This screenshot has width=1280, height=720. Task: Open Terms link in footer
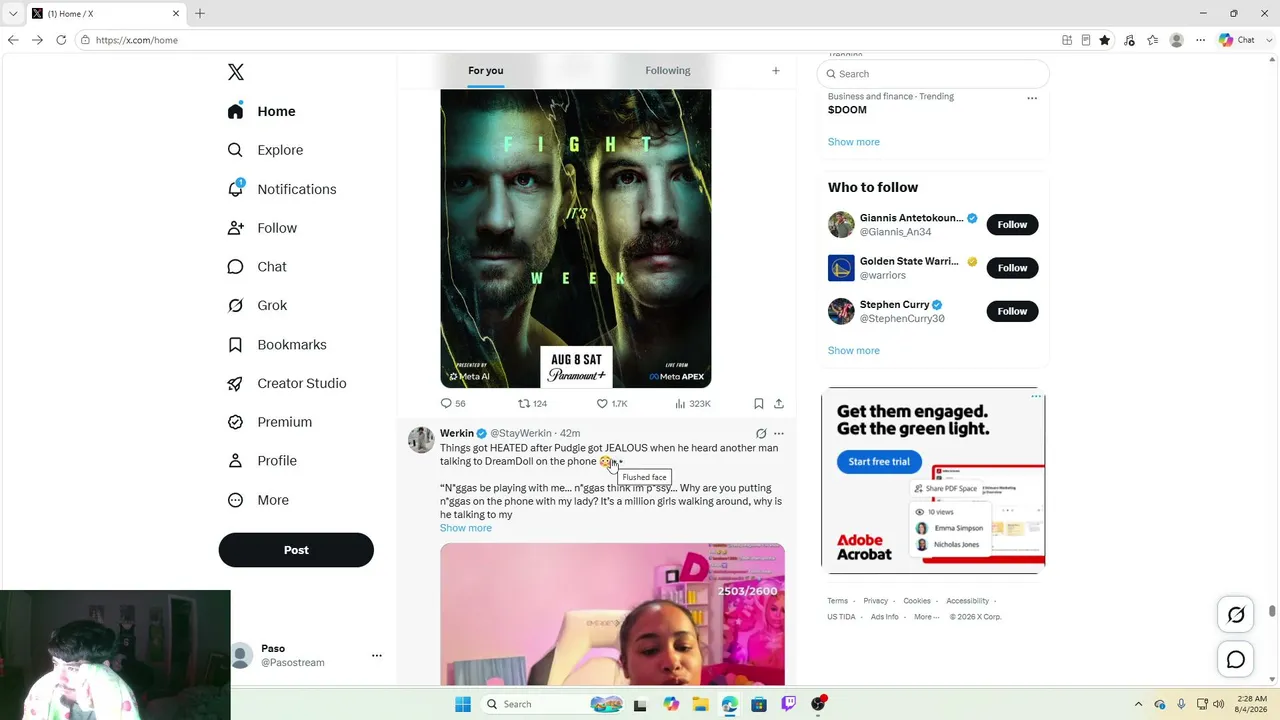(838, 601)
